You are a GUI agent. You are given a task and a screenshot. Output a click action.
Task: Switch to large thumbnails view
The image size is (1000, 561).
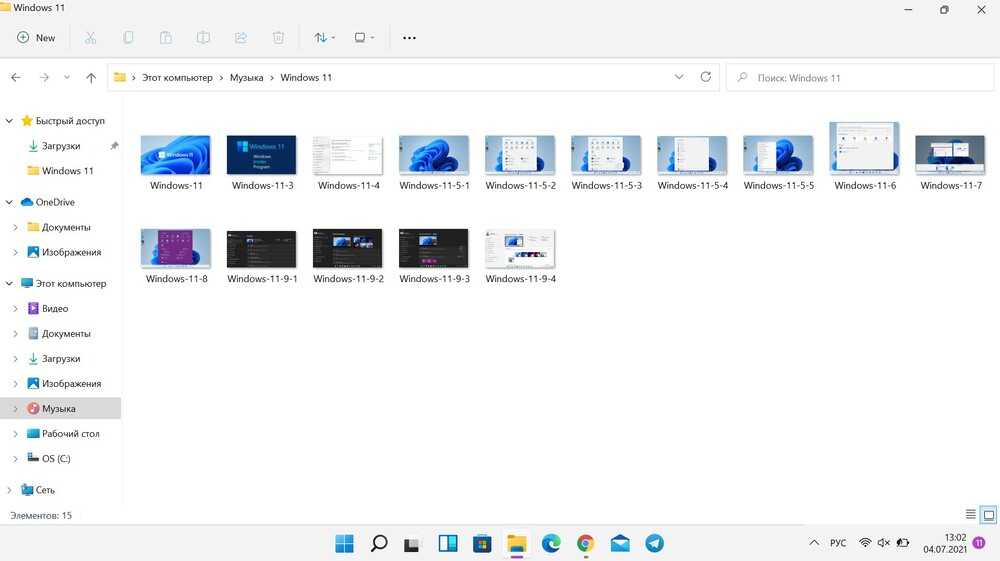pyautogui.click(x=988, y=515)
